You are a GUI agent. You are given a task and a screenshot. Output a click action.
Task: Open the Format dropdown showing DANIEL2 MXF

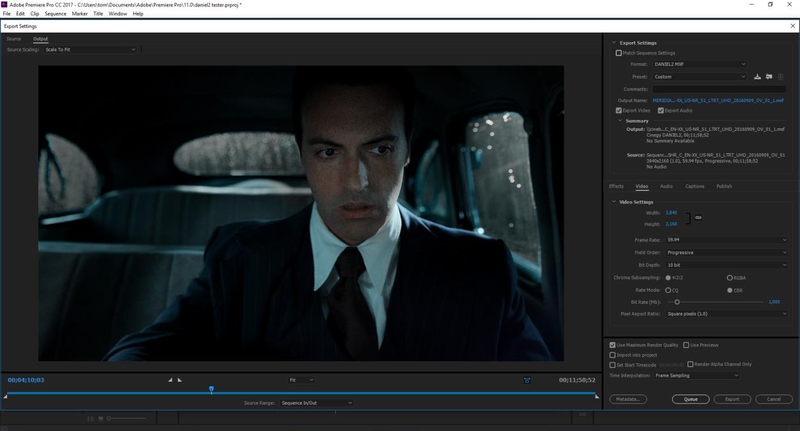coord(699,64)
